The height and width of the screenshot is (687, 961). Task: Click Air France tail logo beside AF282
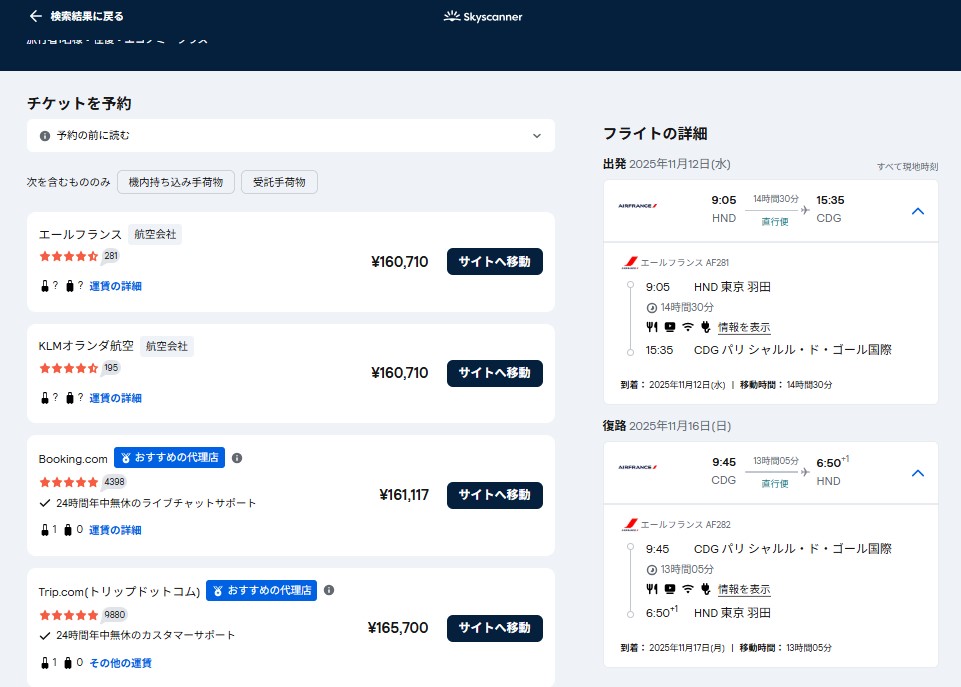[x=630, y=525]
